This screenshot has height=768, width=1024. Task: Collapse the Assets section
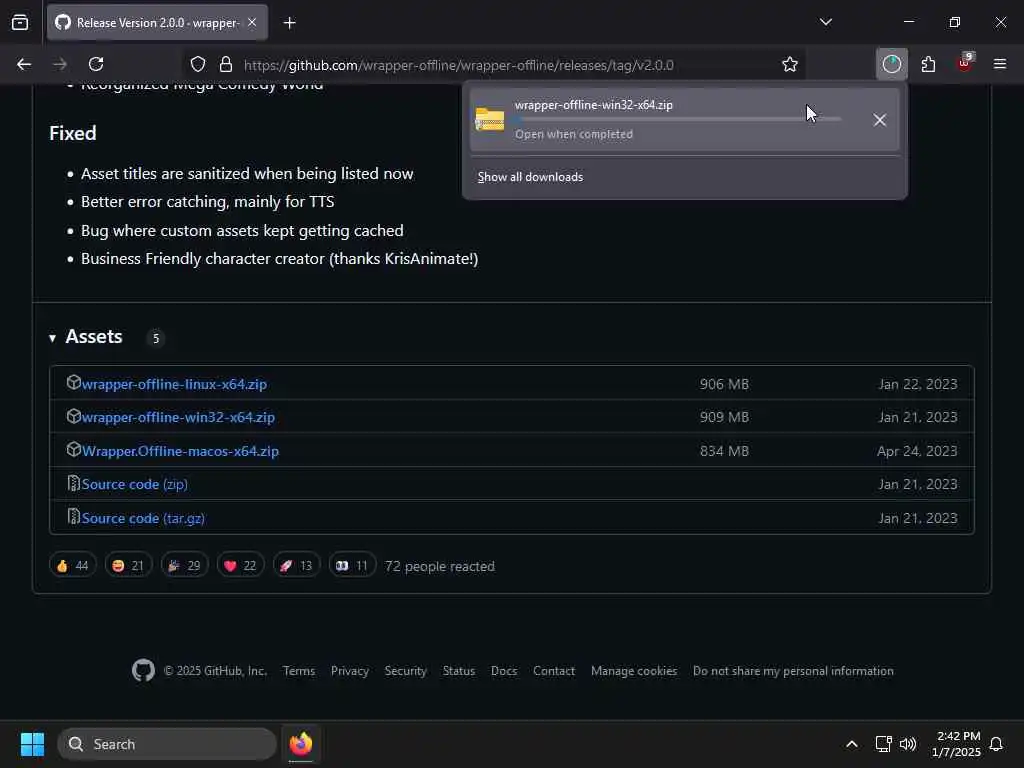click(86, 337)
